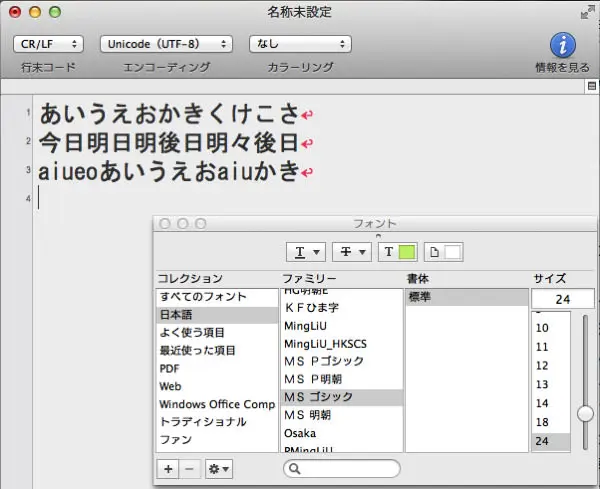The height and width of the screenshot is (489, 600).
Task: Pick font size 24 in the list
Action: coord(551,441)
